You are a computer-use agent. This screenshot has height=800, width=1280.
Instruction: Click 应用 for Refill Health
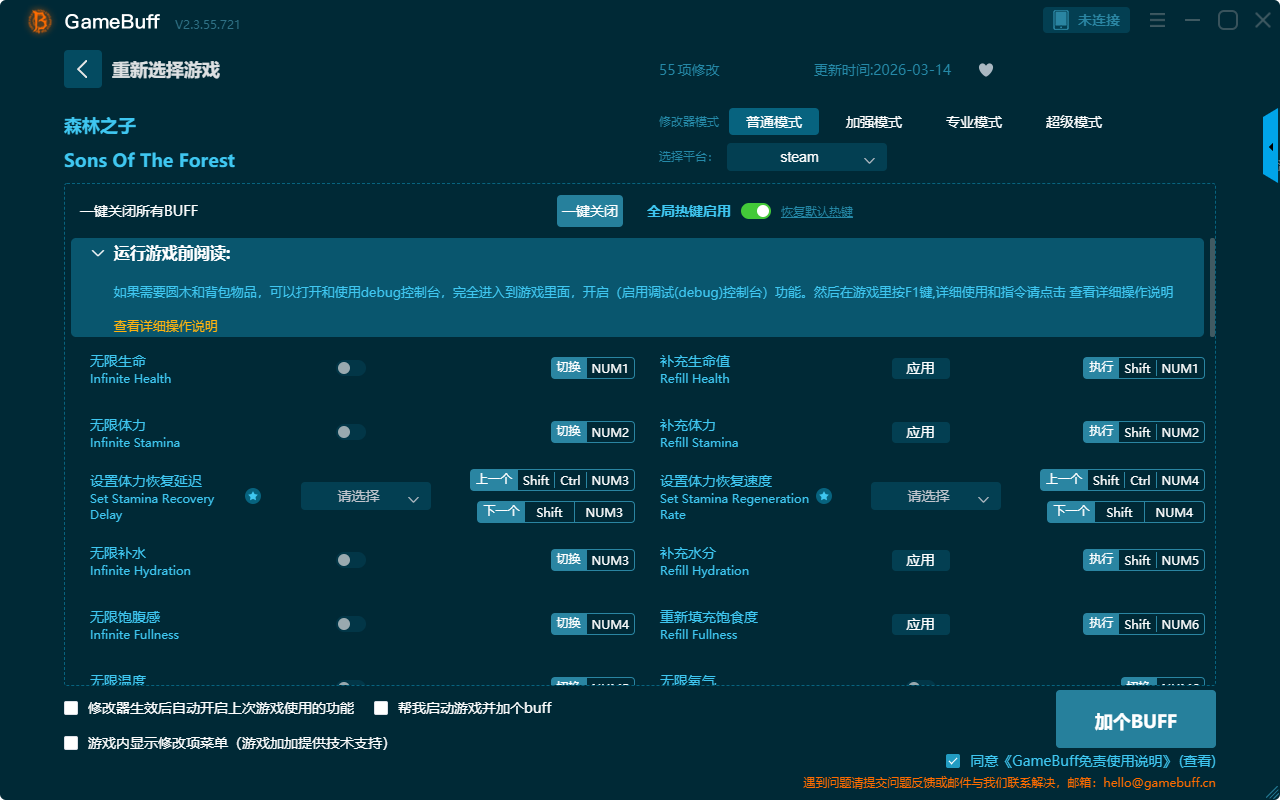pos(921,368)
